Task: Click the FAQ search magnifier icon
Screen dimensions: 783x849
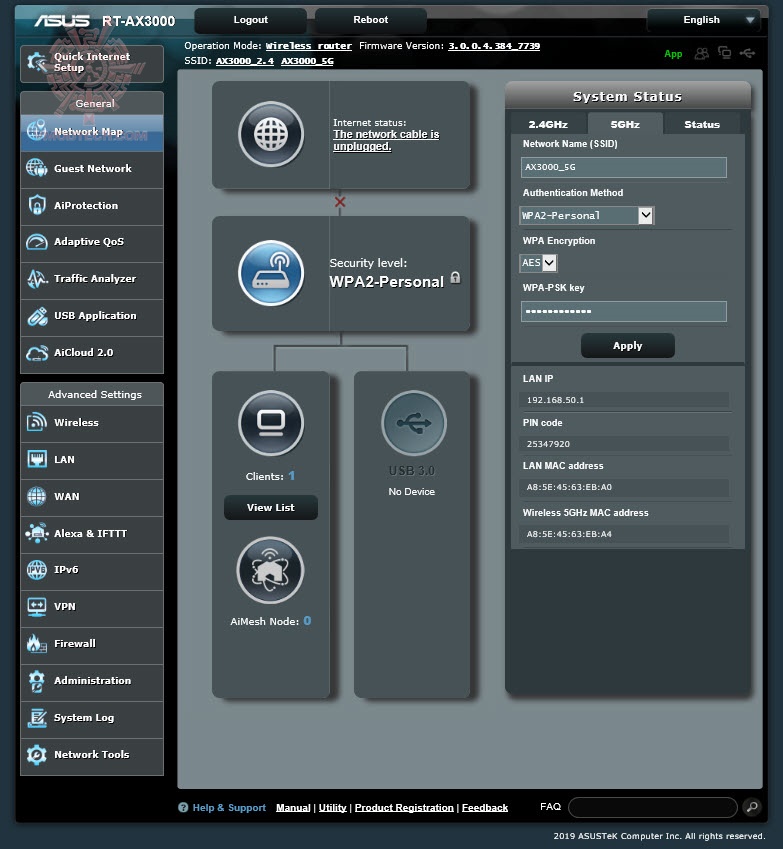Action: [x=752, y=807]
